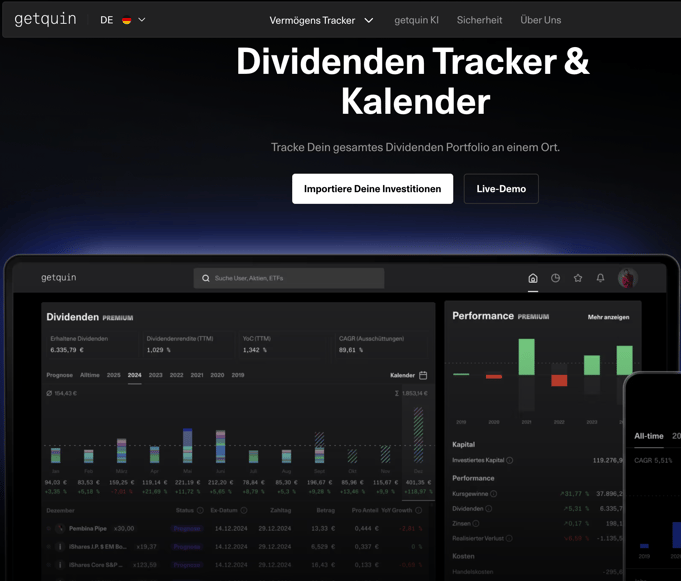
Task: Launch the Live-Demo
Action: pyautogui.click(x=501, y=189)
